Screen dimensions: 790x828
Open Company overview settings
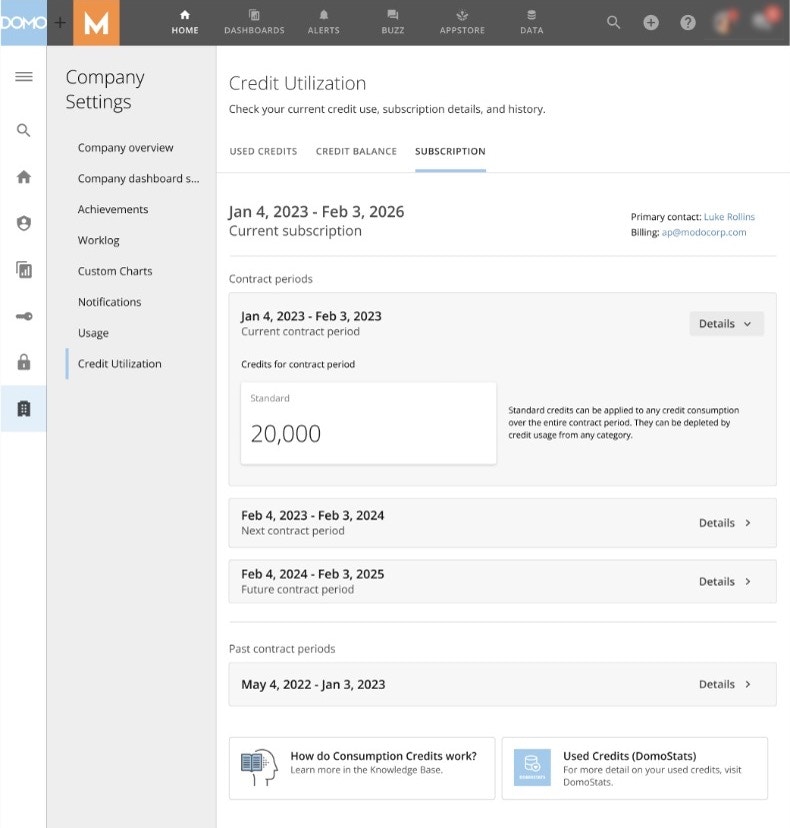[126, 148]
